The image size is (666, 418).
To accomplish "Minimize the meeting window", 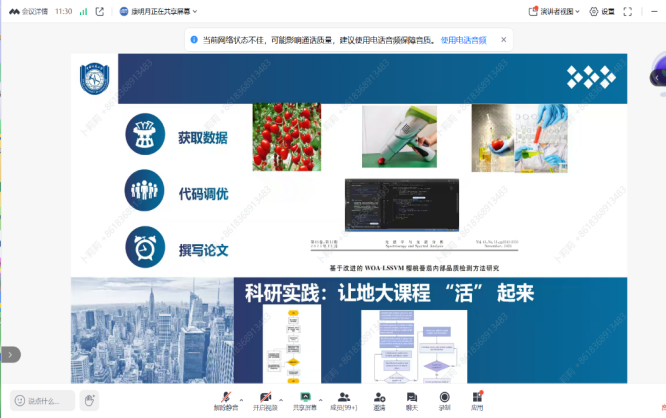I will coord(655,11).
